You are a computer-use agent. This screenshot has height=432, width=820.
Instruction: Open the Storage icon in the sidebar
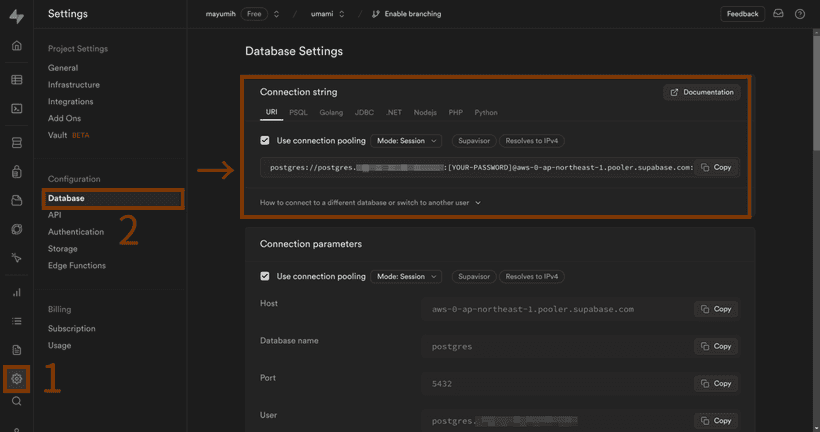[x=17, y=200]
